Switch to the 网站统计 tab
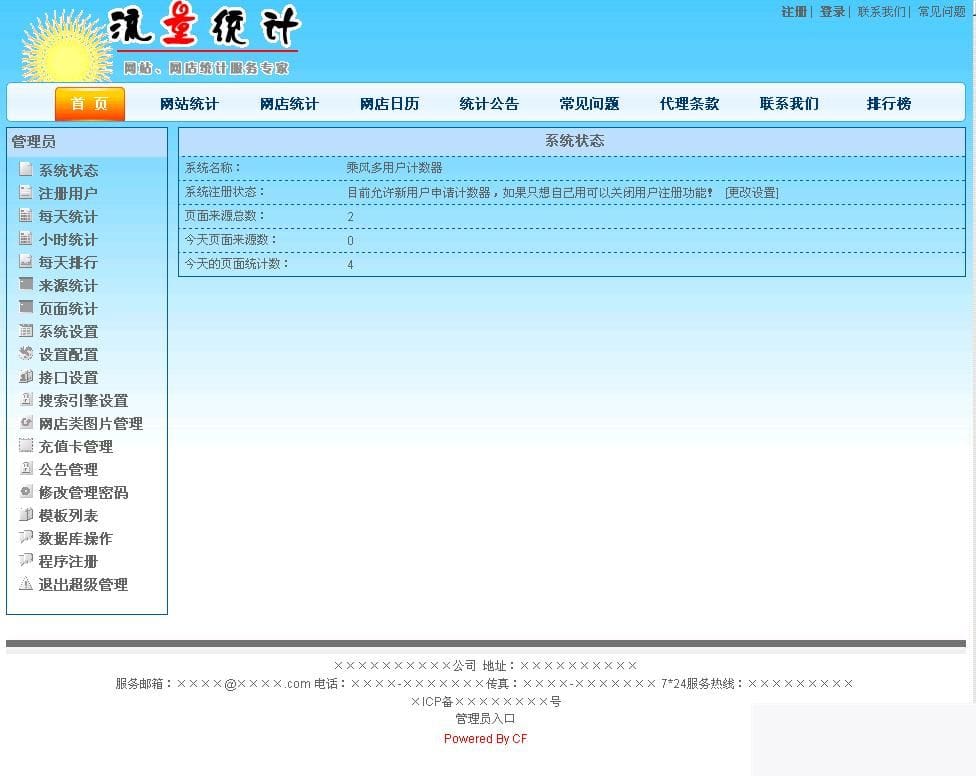 [x=189, y=103]
